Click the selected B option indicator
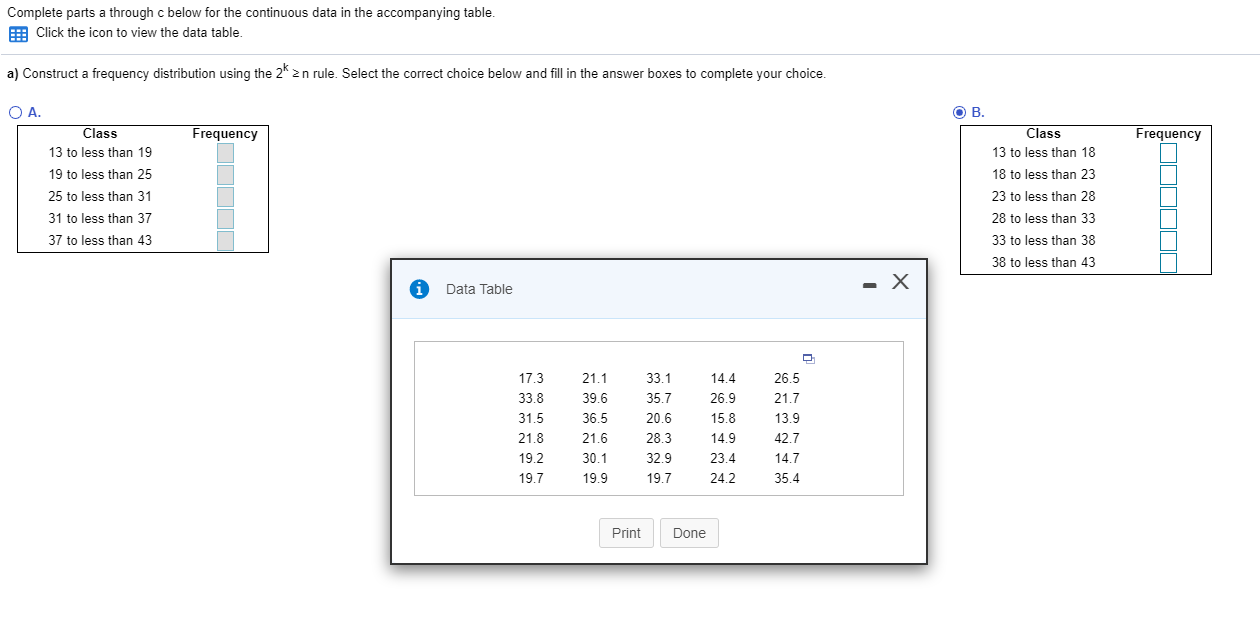 click(x=960, y=111)
